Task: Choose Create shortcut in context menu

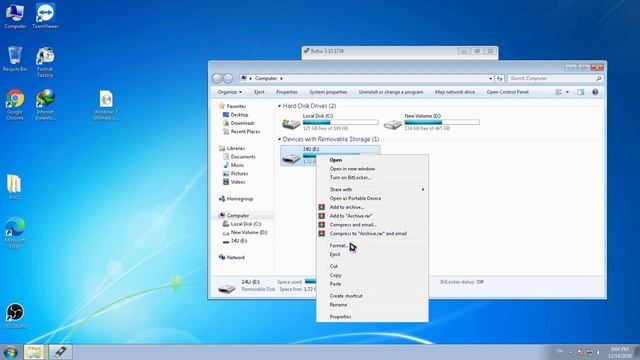Action: (x=372, y=296)
